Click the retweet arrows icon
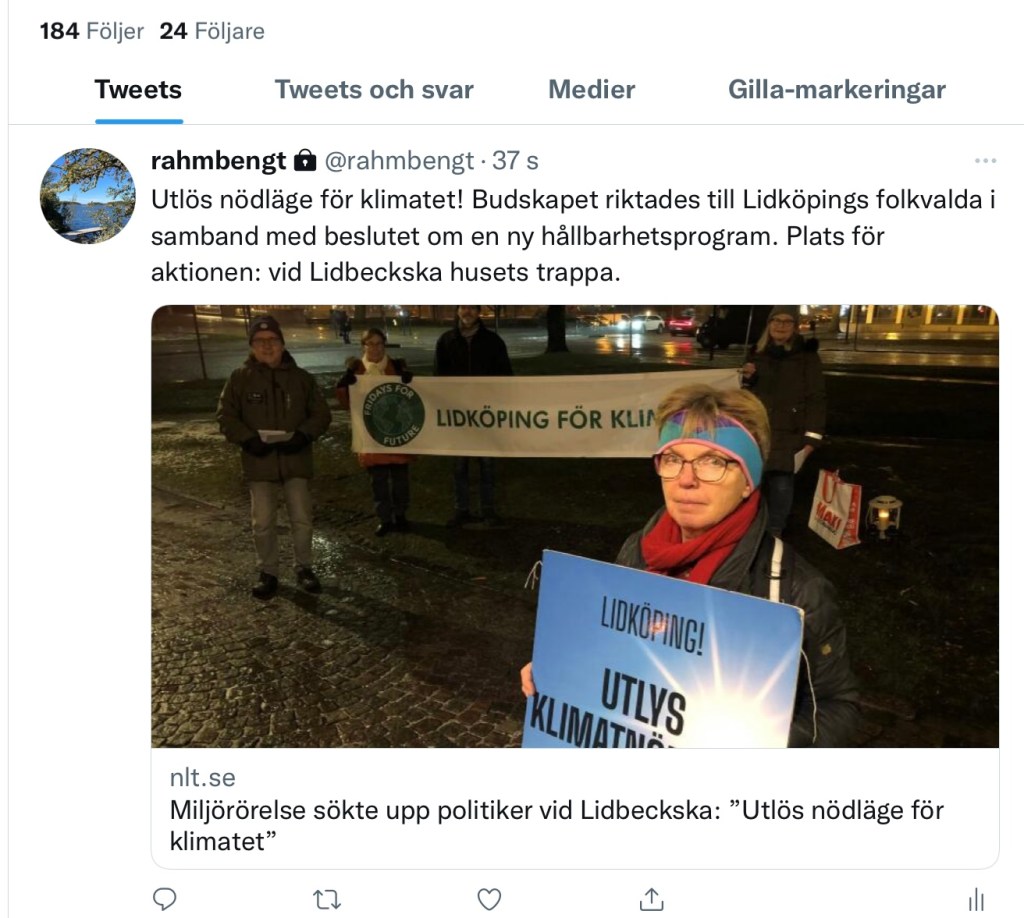 pos(327,900)
